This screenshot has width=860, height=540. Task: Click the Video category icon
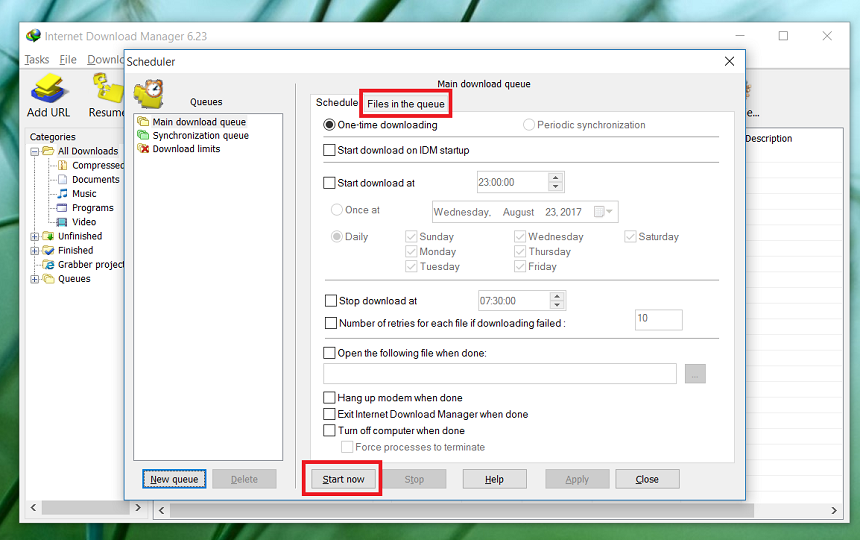(x=63, y=222)
